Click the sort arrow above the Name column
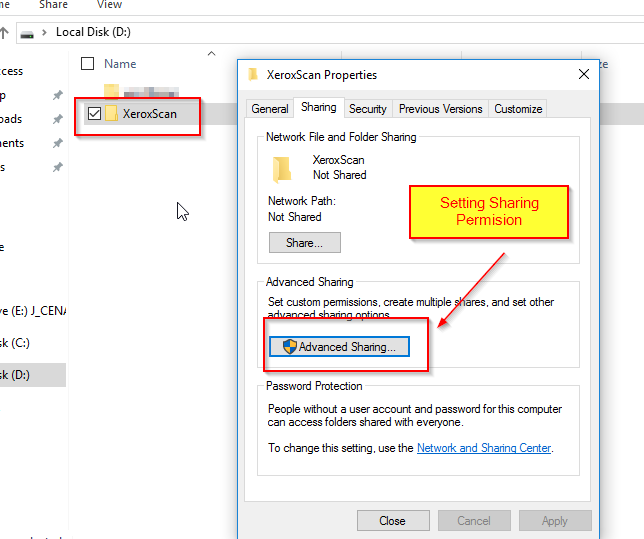This screenshot has height=539, width=644. coord(212,53)
